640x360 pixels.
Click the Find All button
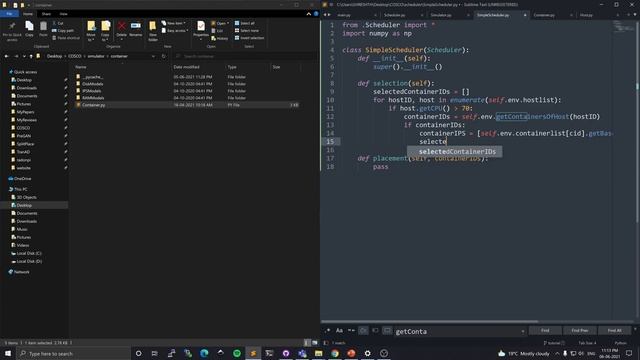pos(614,331)
